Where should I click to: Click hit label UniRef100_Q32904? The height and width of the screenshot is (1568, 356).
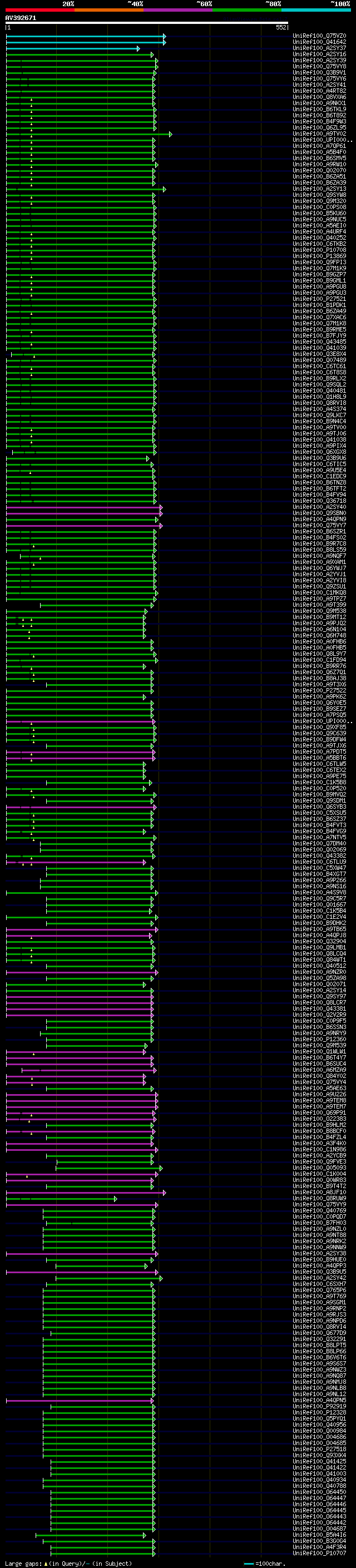click(319, 942)
